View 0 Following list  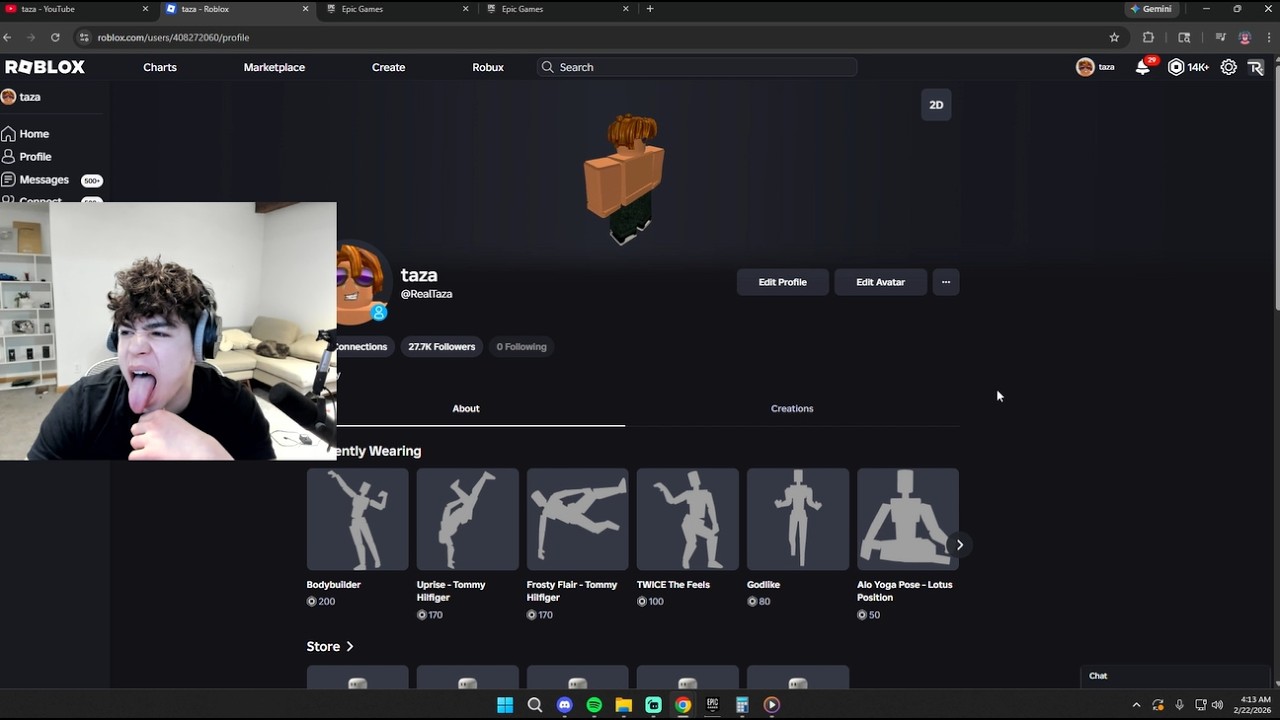click(521, 347)
